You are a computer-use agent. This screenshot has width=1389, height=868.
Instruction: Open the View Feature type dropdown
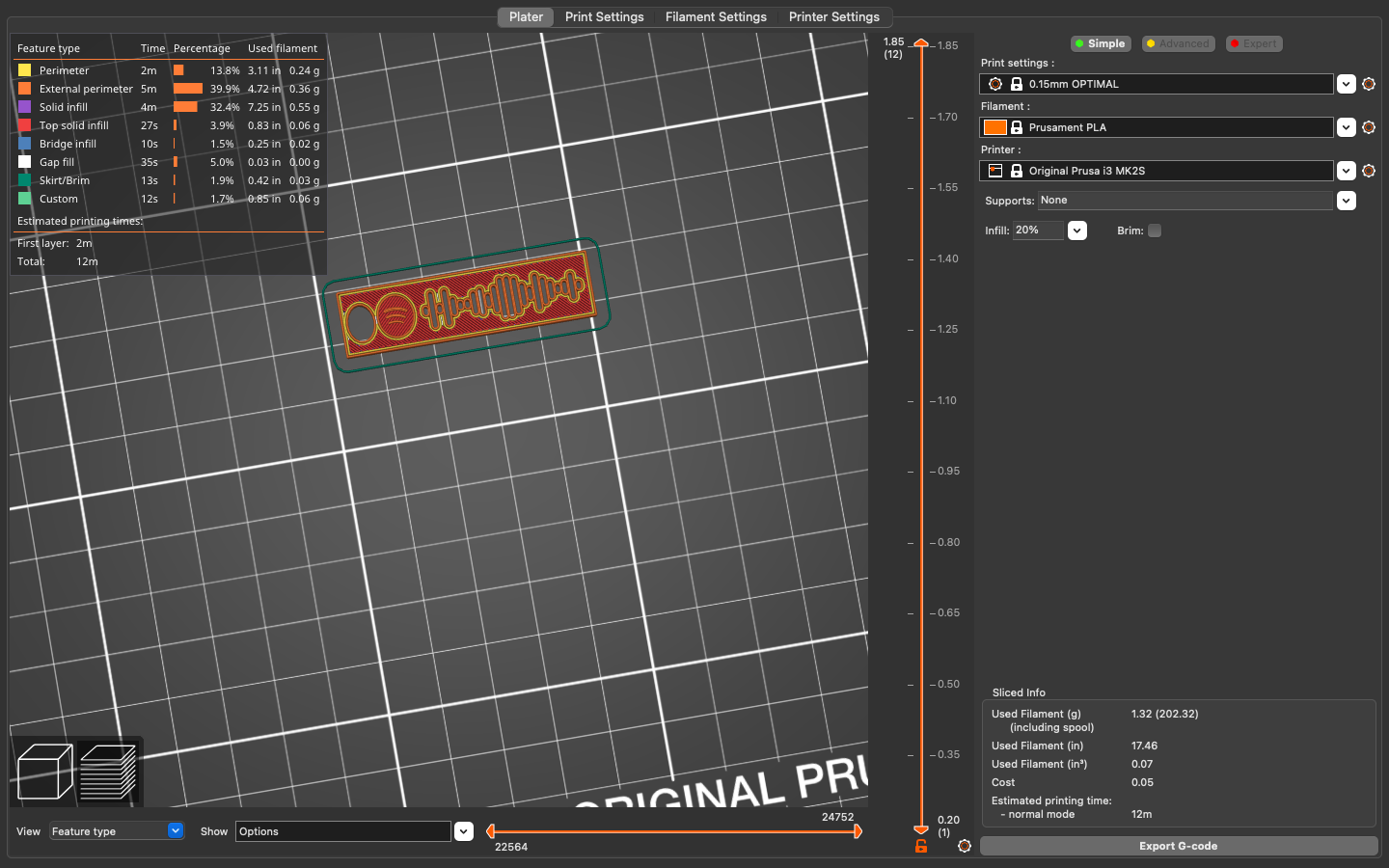pos(117,831)
